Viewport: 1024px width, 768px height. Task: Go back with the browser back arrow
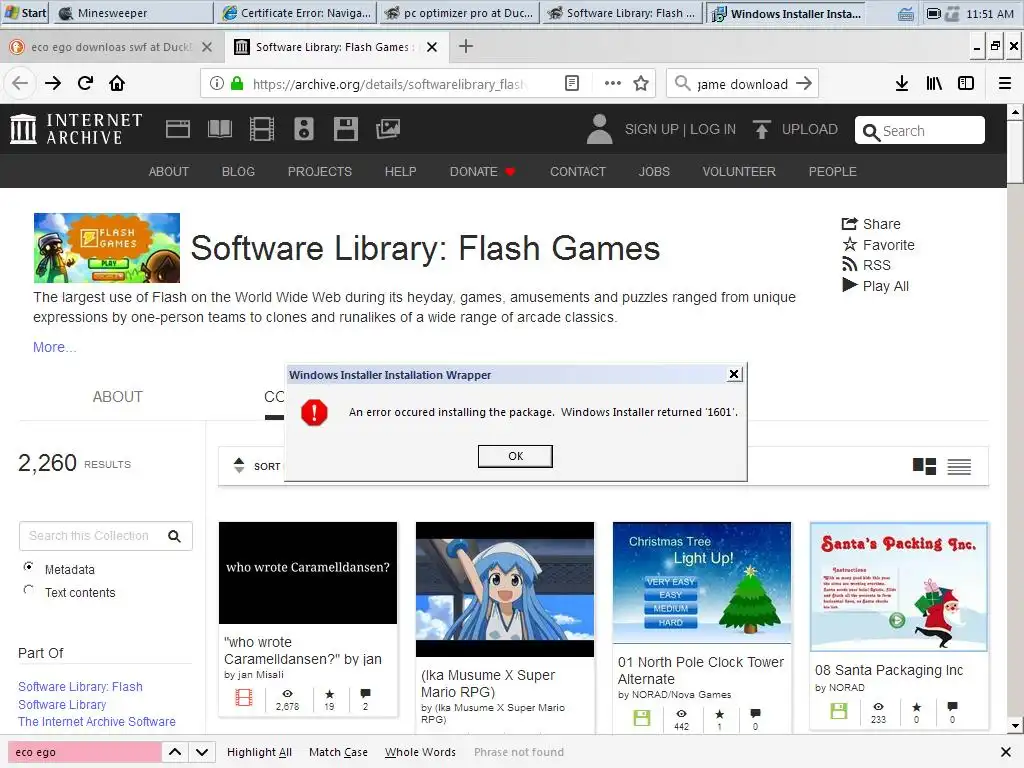[20, 83]
